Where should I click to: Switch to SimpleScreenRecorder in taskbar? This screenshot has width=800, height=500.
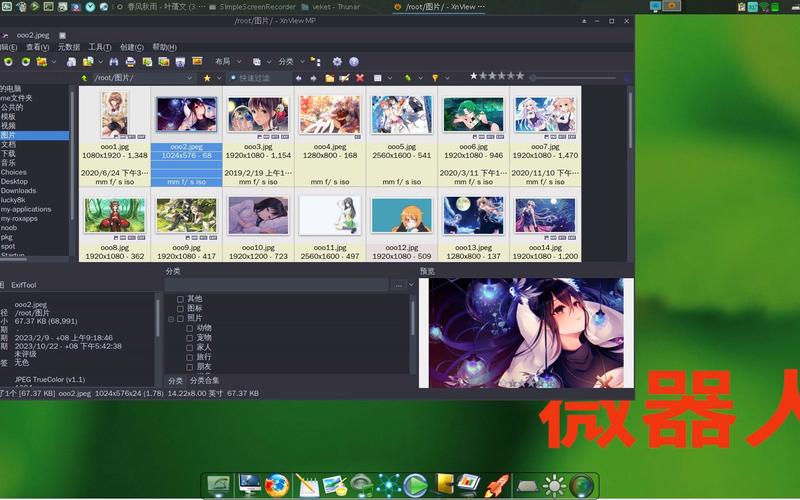pyautogui.click(x=252, y=7)
